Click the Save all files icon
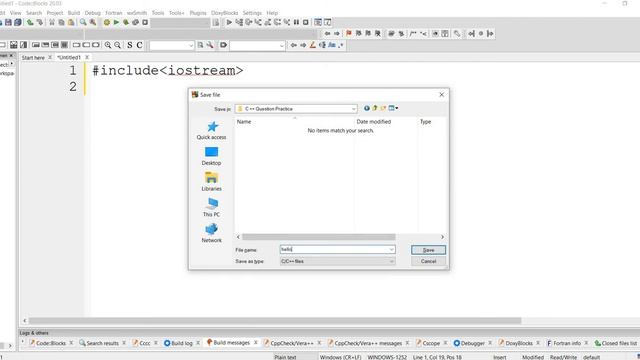 18,22
